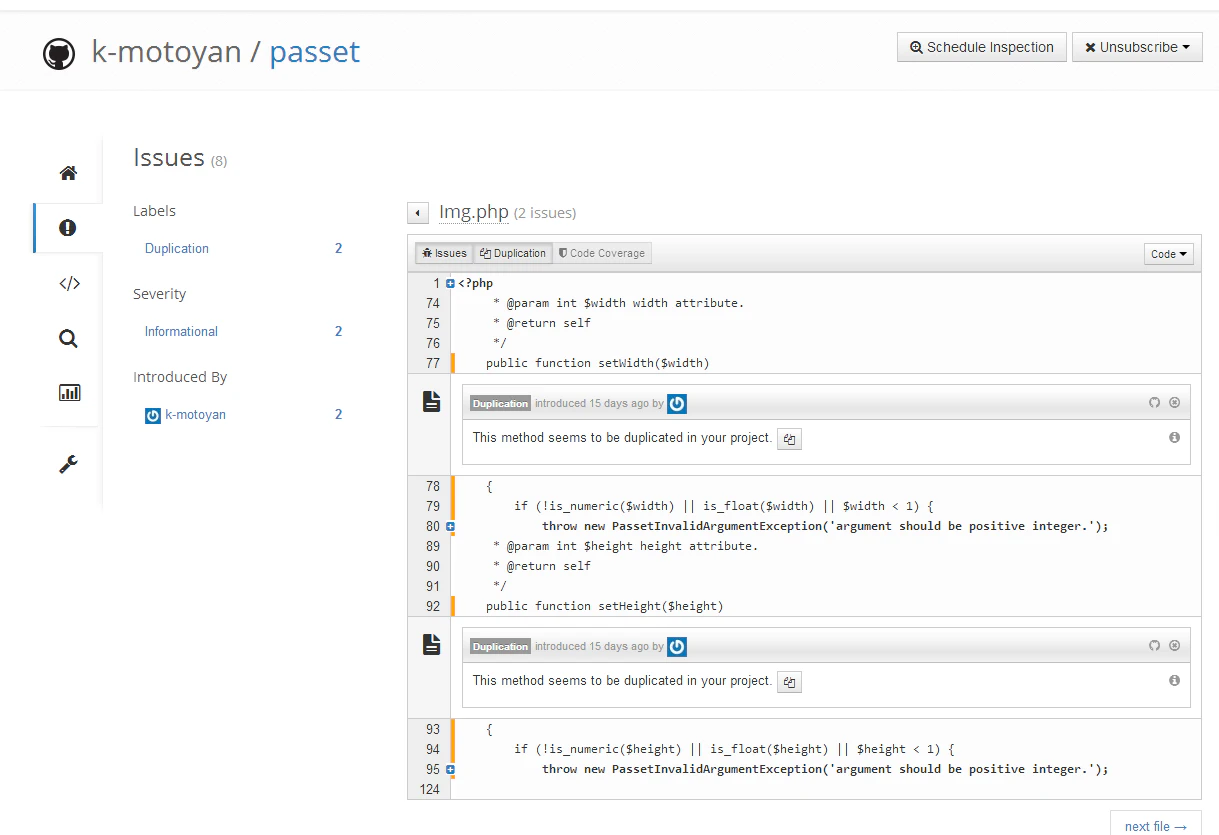Click count 2 next to Informational
The image size is (1219, 835).
click(338, 332)
